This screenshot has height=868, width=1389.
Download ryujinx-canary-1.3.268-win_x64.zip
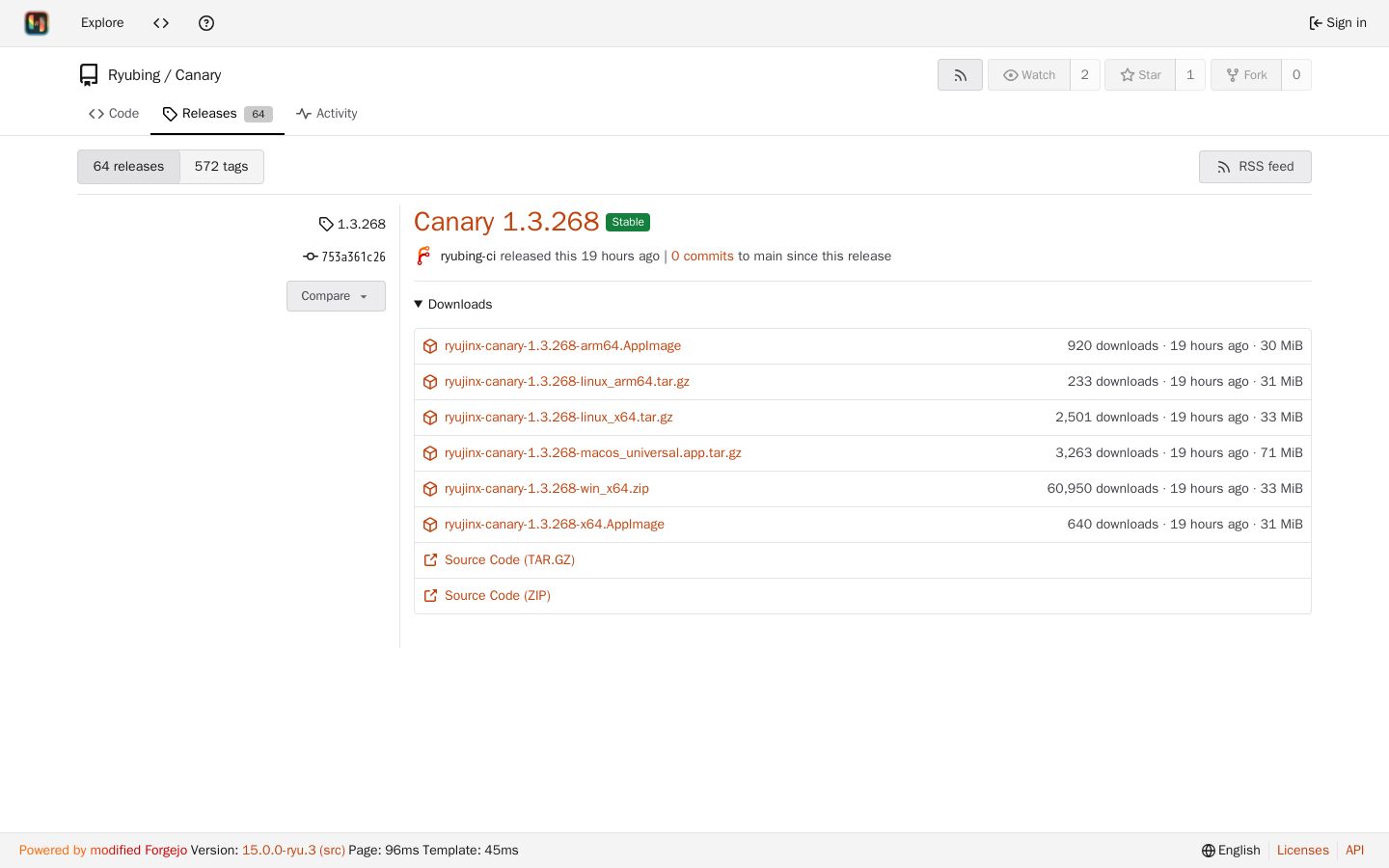point(547,489)
